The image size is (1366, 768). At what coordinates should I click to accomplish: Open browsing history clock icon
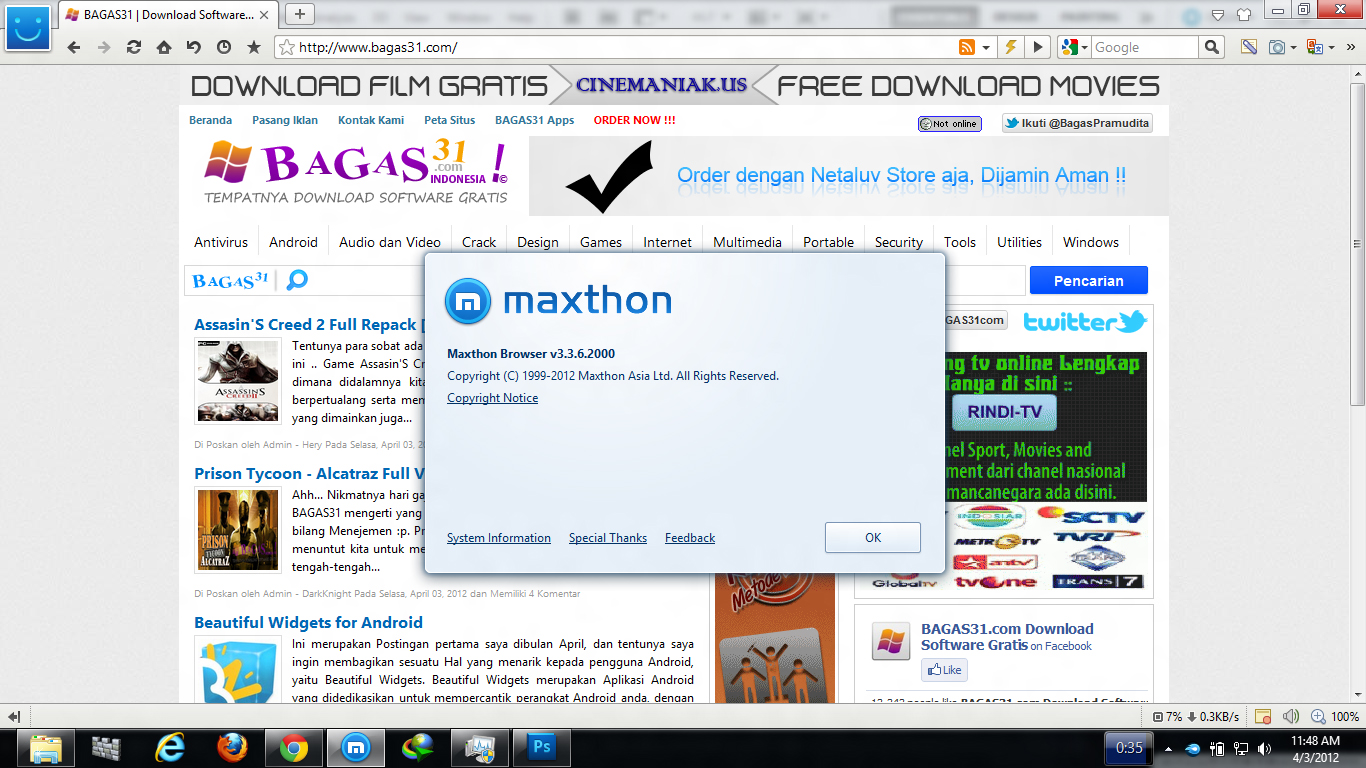[x=223, y=47]
